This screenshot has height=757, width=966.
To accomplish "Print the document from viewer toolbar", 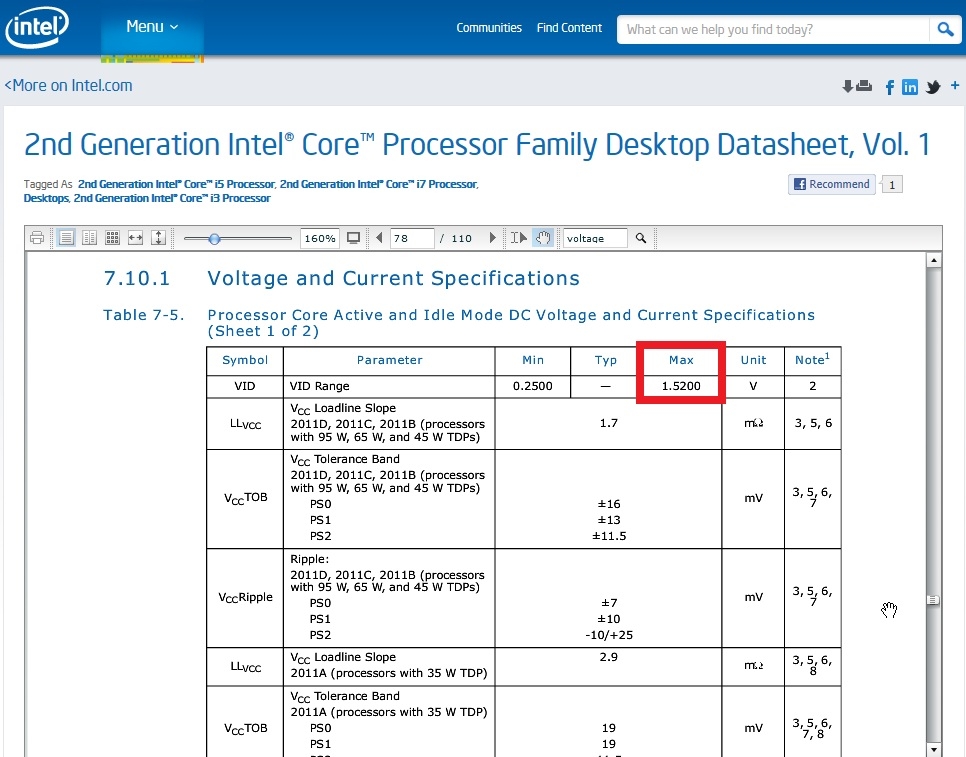I will tap(37, 238).
